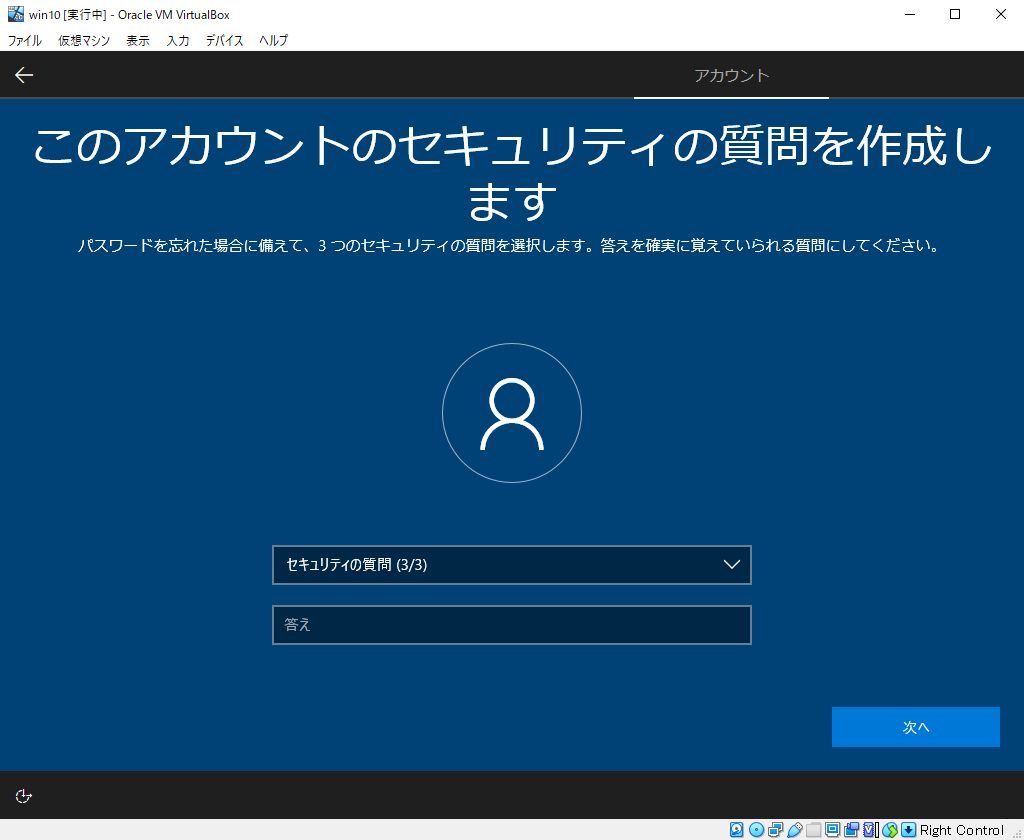The image size is (1024, 840).
Task: Click the USB devices status icon
Action: tap(794, 829)
